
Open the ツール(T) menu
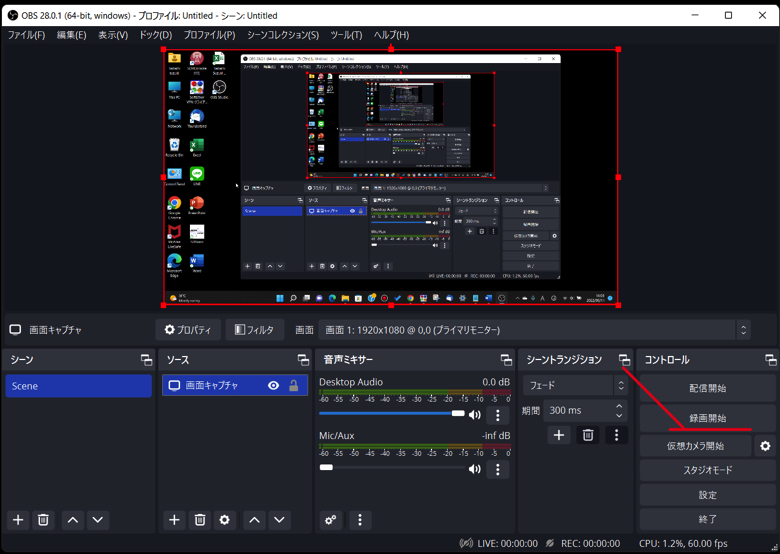[x=346, y=35]
